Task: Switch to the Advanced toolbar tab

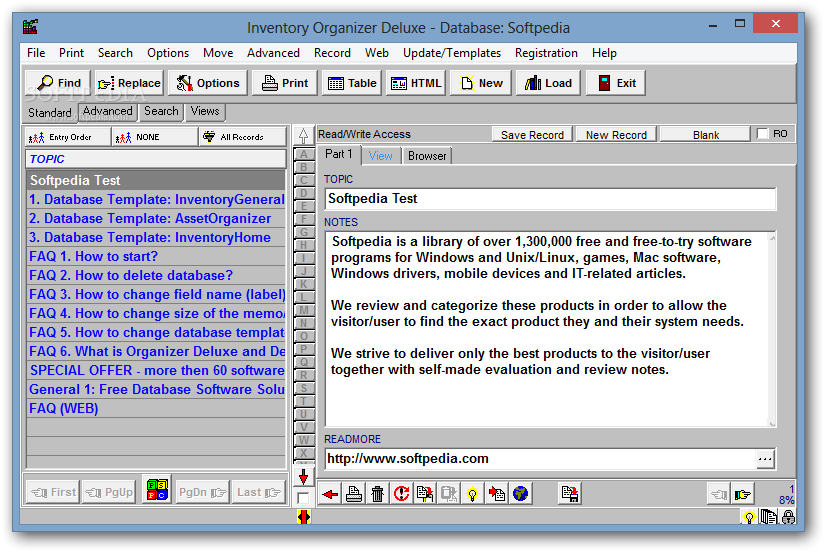Action: [x=107, y=112]
